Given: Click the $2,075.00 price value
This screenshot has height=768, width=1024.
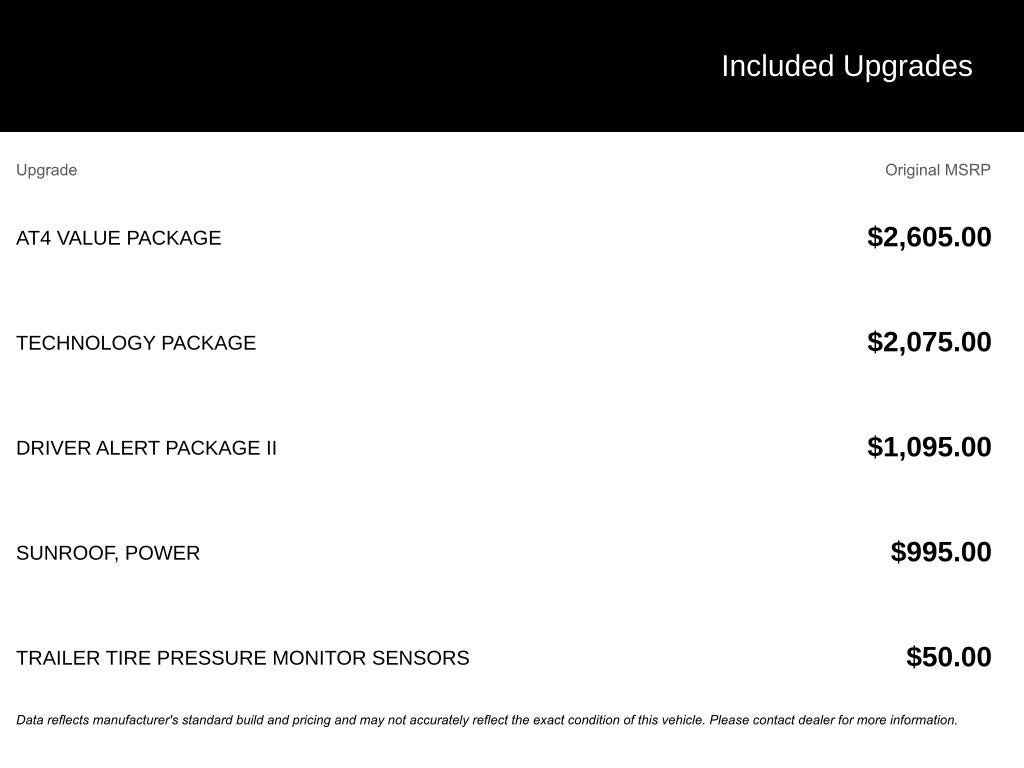Looking at the screenshot, I should (929, 342).
